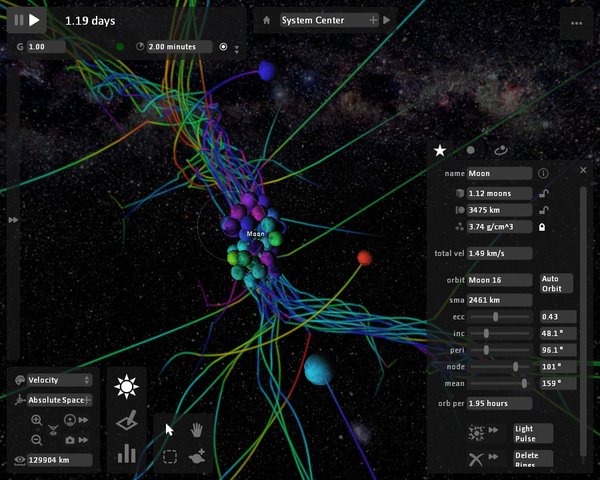
Task: Click the explosion icon by Light Pulse
Action: pos(476,433)
